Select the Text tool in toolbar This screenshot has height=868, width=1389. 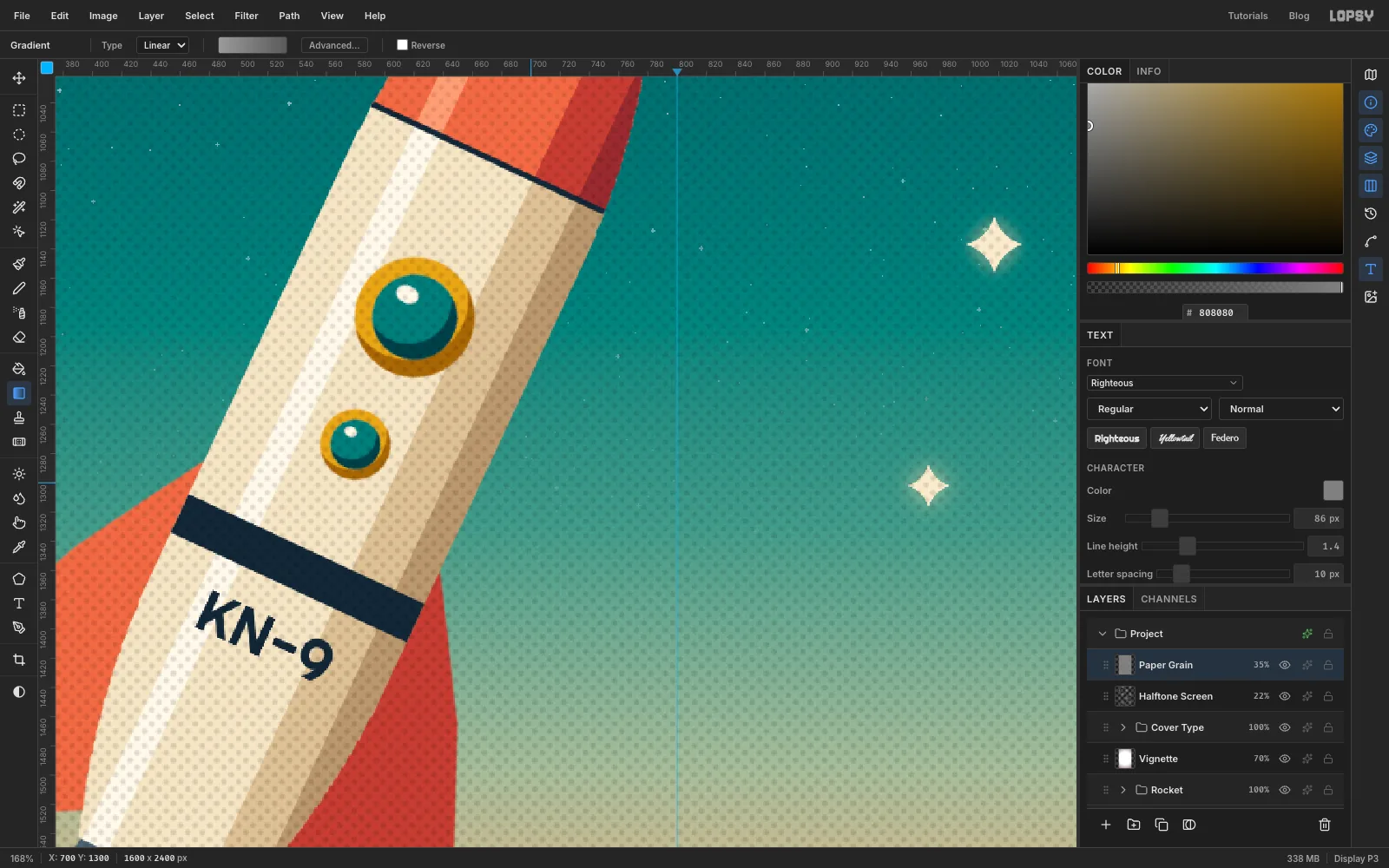pos(19,603)
